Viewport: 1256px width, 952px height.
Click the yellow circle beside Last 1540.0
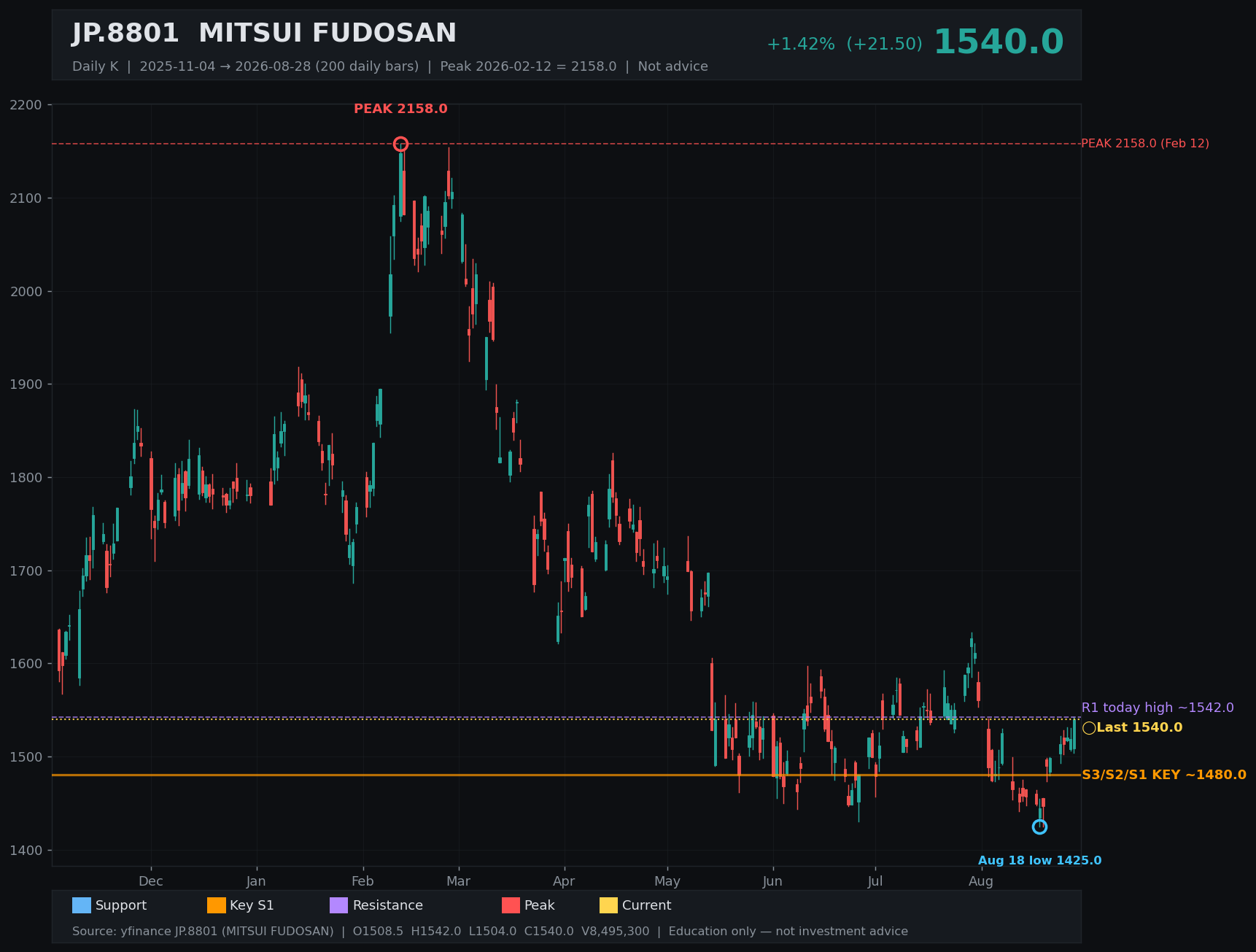coord(1089,727)
